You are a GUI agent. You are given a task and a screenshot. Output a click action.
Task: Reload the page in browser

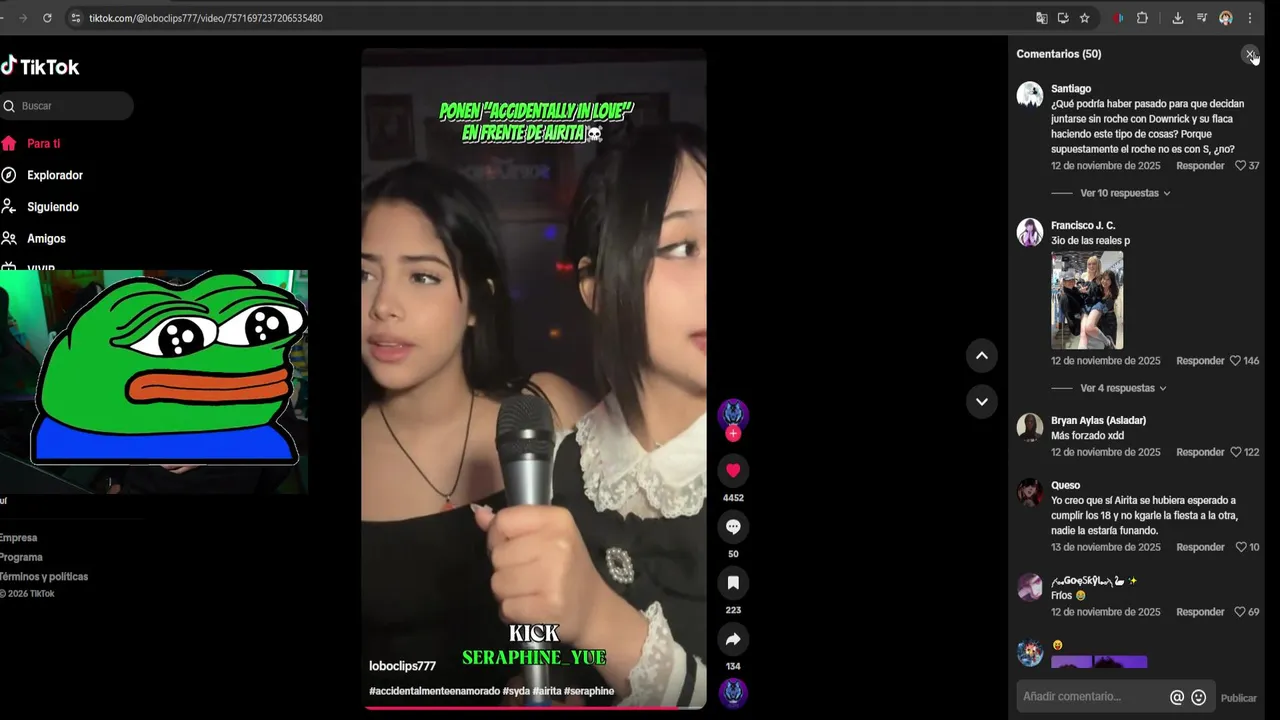coord(47,18)
